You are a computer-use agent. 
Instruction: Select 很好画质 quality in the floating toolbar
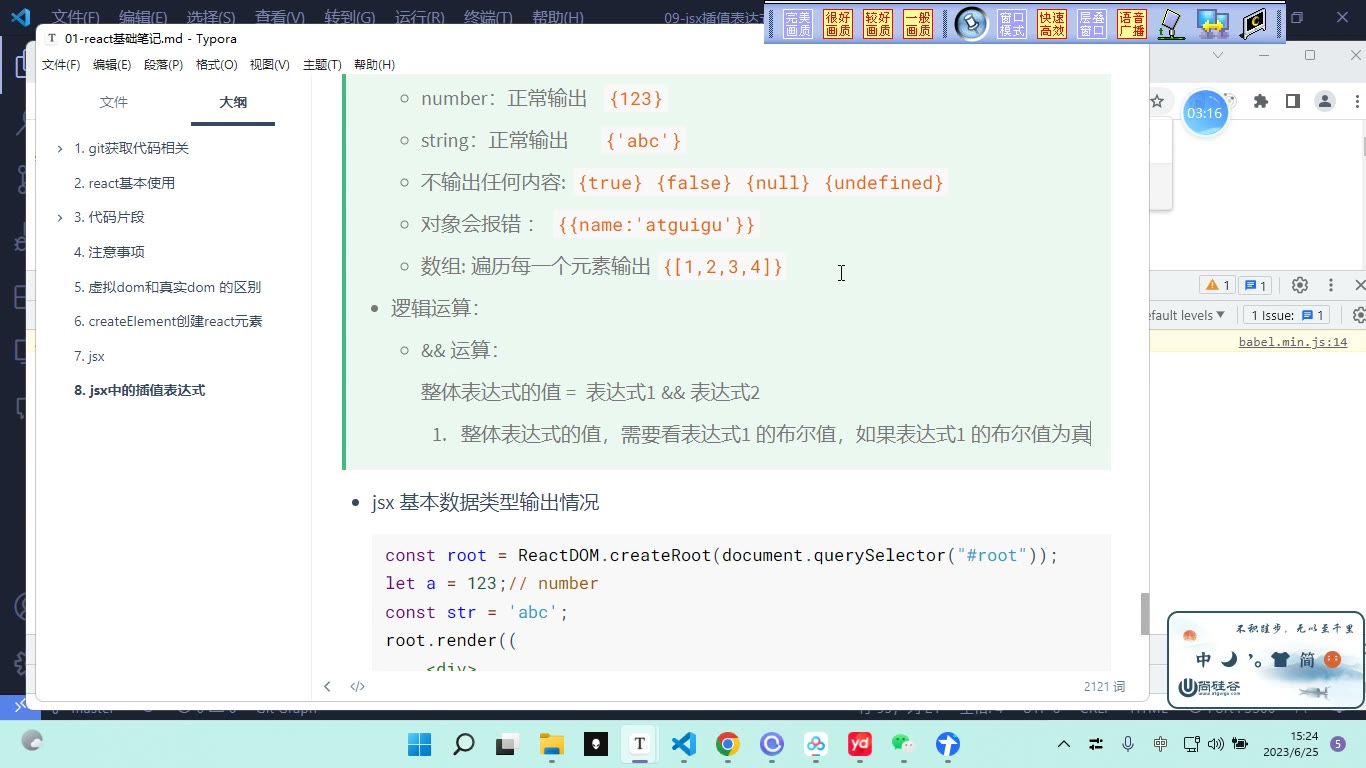pos(838,24)
